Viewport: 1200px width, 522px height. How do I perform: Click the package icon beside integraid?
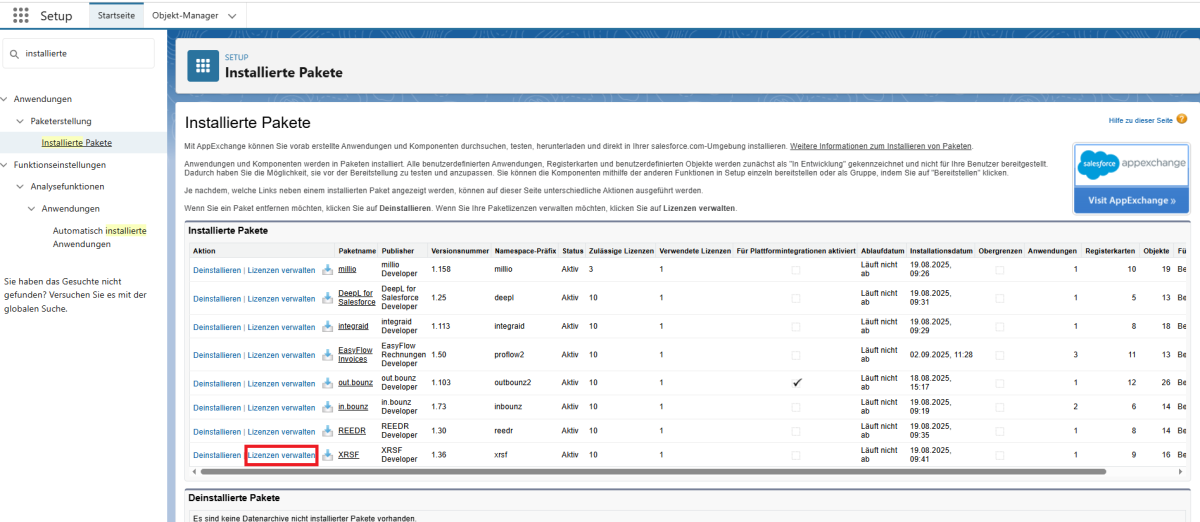point(327,327)
